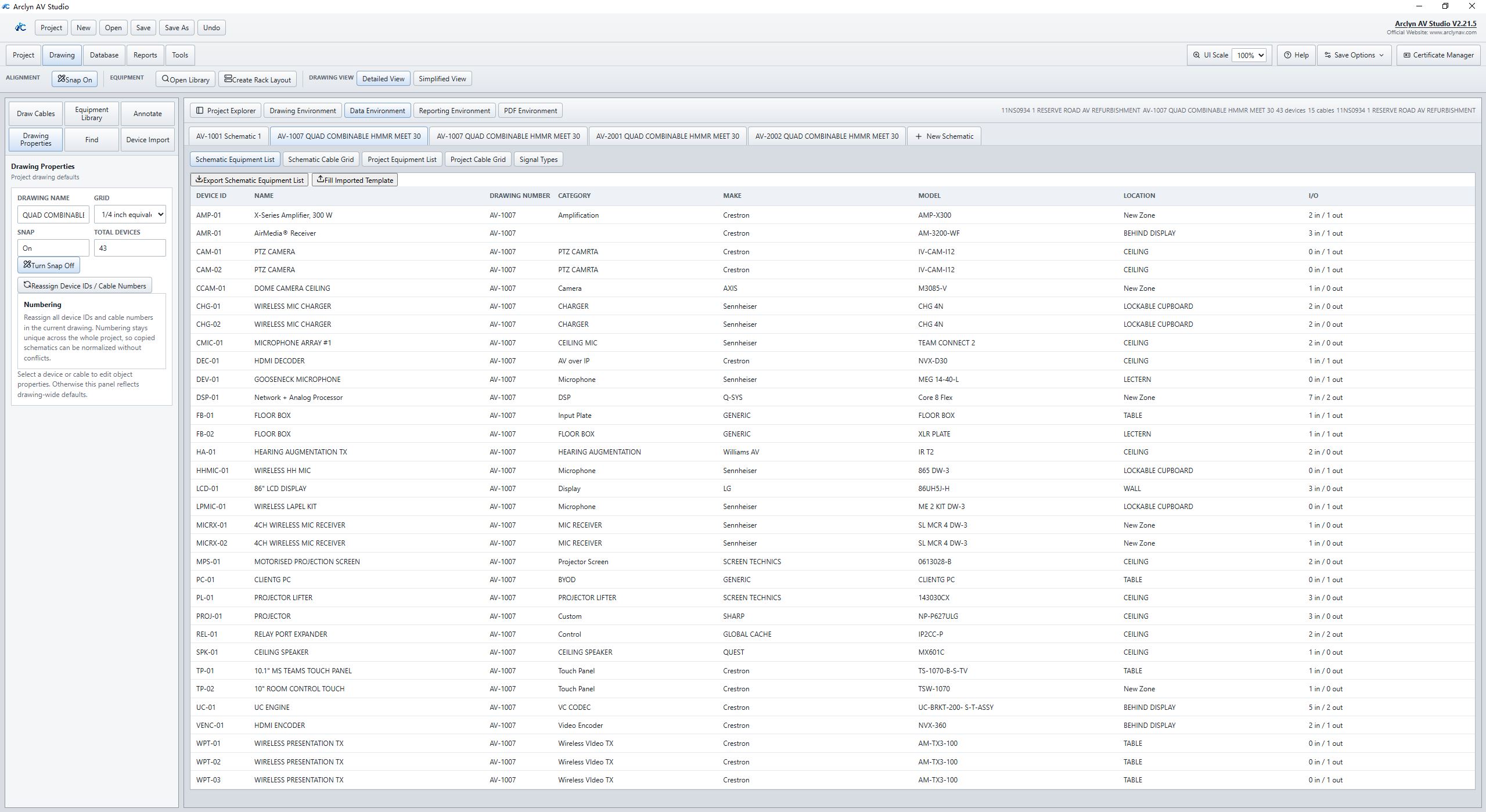Select the DSP-01 device ID cell
The image size is (1486, 812).
[207, 398]
